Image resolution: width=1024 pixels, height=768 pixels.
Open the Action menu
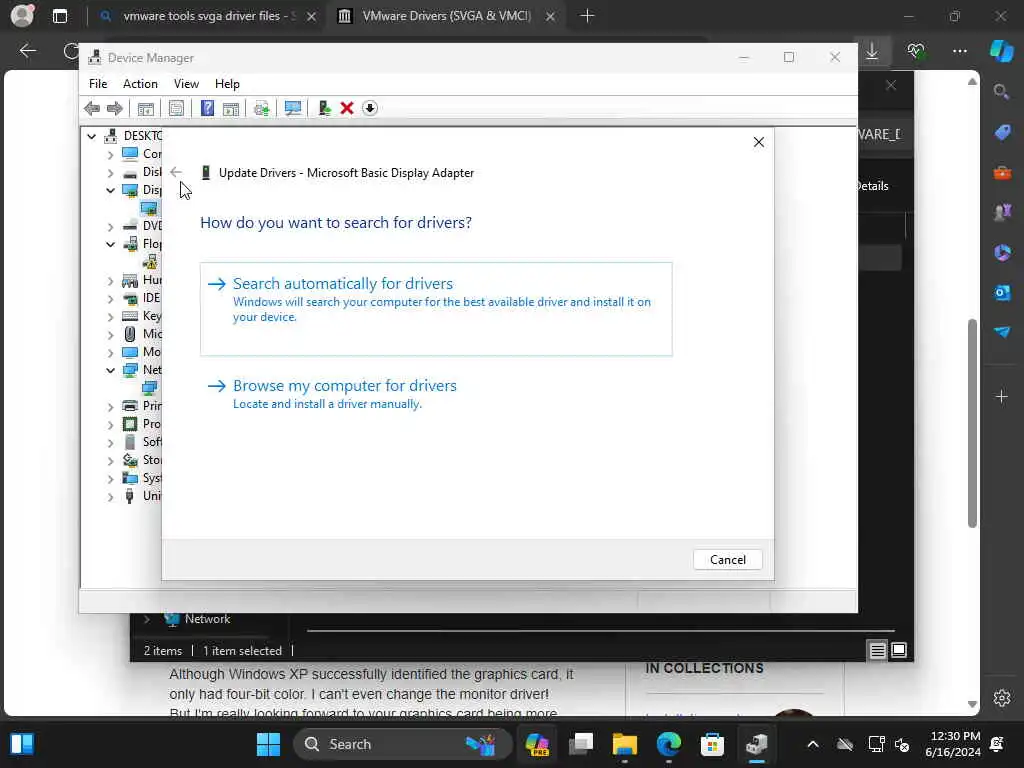140,84
